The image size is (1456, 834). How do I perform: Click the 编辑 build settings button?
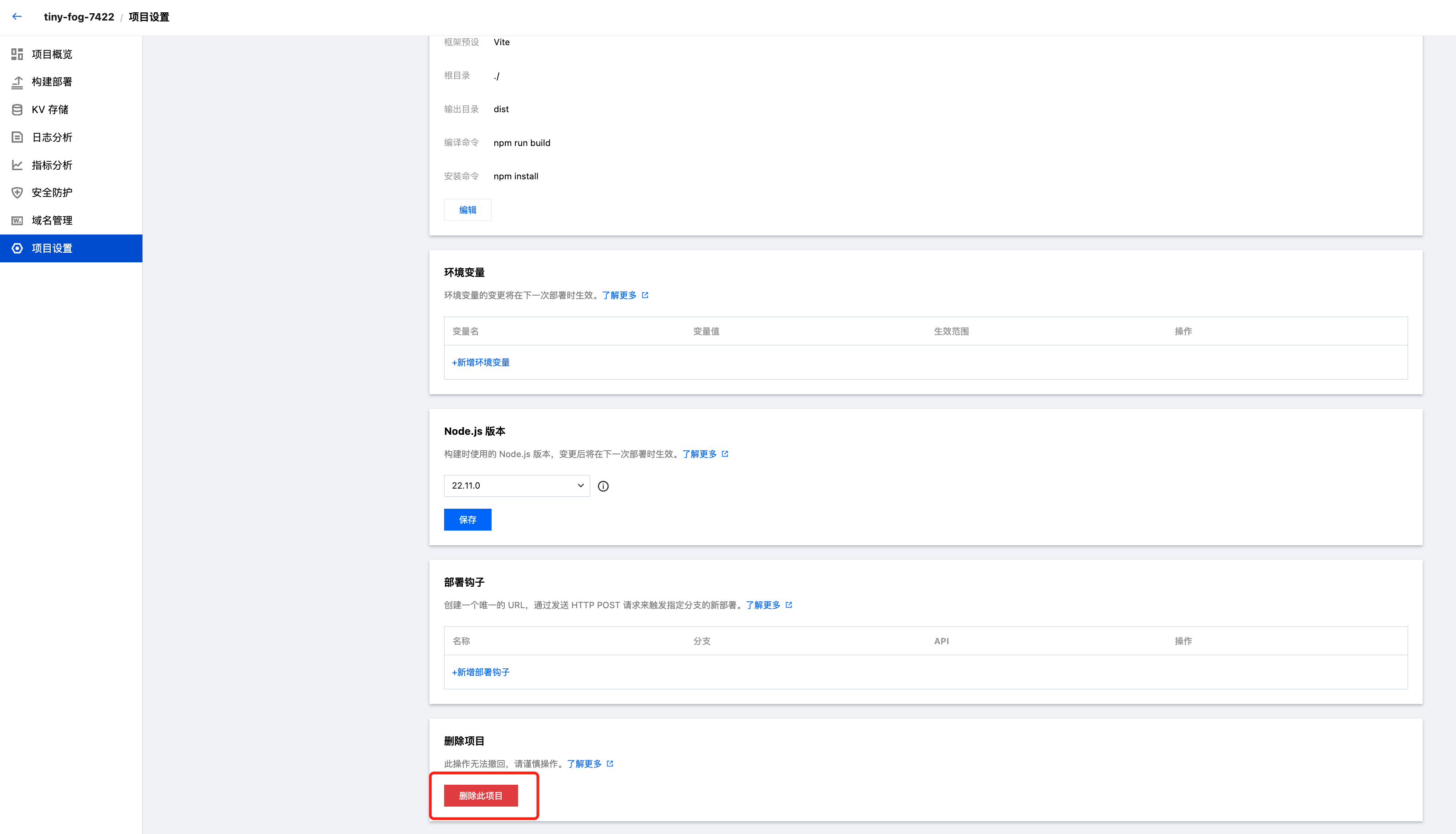[x=467, y=210]
